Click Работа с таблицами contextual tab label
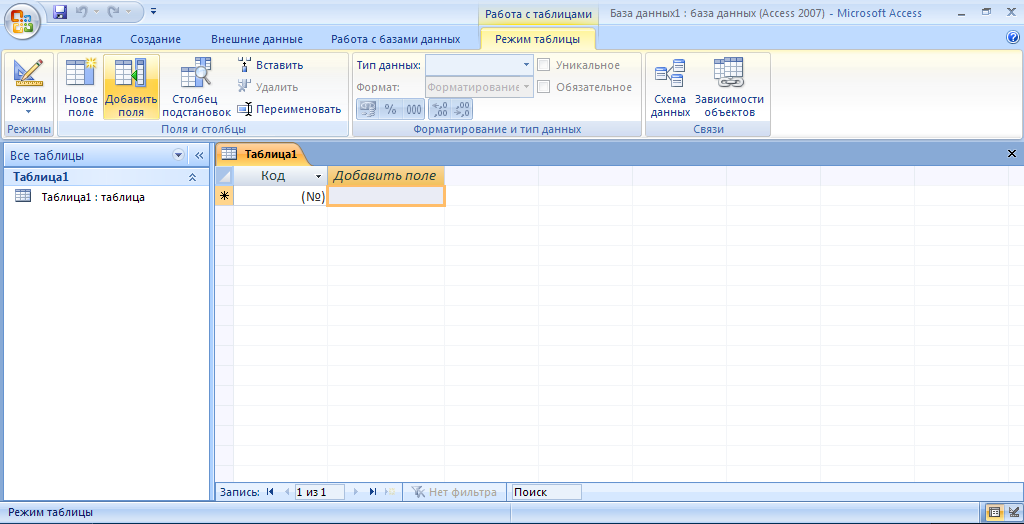The width and height of the screenshot is (1024, 524). click(x=538, y=14)
